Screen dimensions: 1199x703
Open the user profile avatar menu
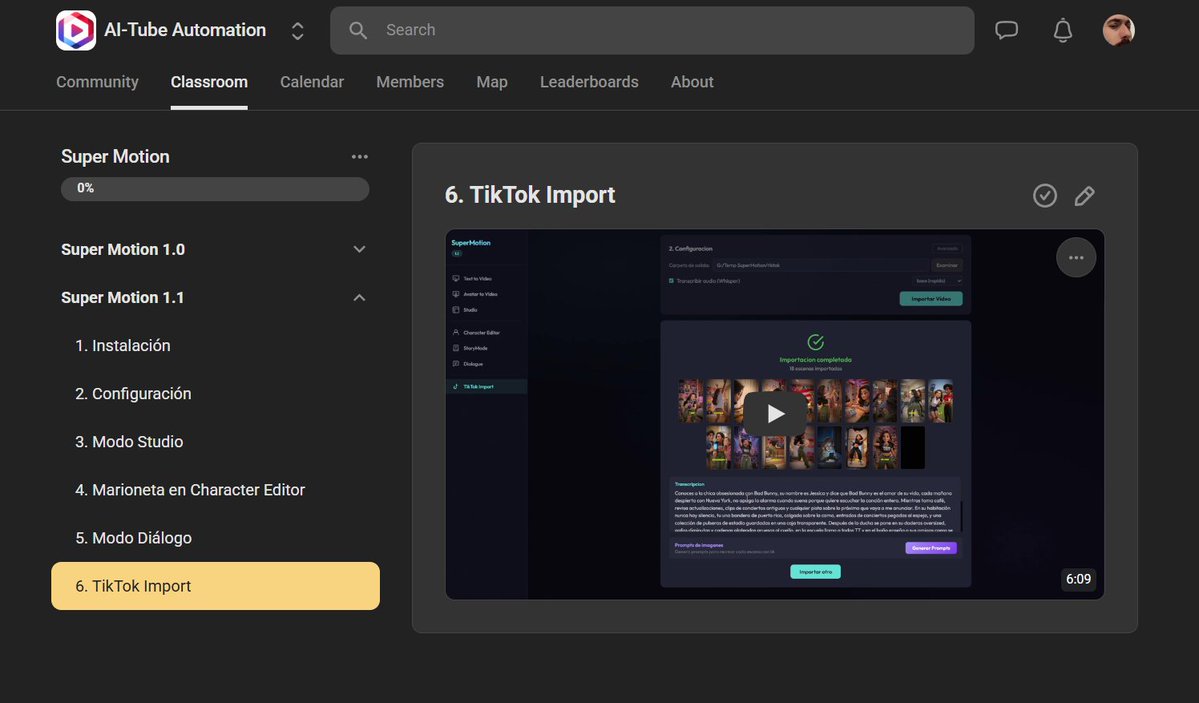click(1119, 31)
